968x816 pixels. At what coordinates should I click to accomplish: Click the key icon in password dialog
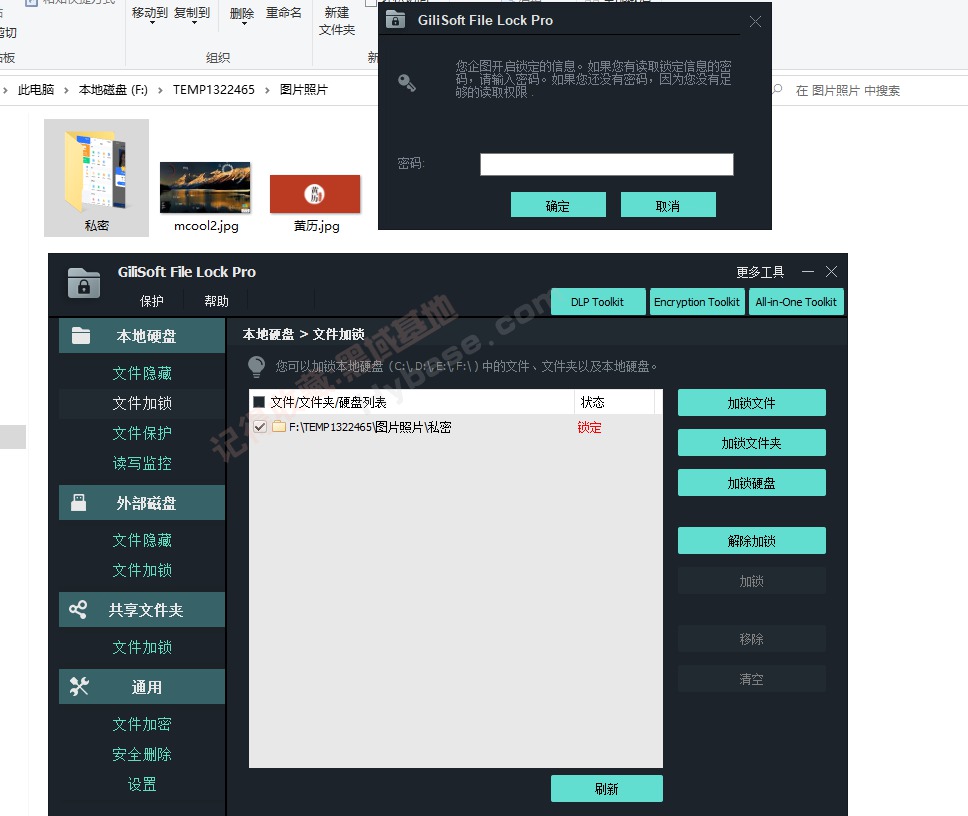tap(407, 83)
